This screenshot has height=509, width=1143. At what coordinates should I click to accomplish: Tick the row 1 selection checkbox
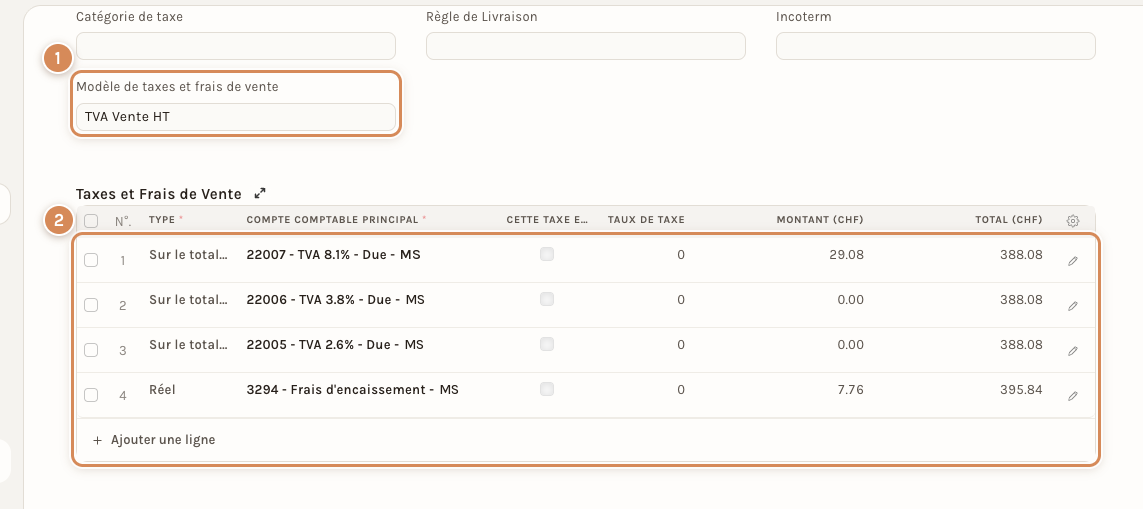click(91, 260)
